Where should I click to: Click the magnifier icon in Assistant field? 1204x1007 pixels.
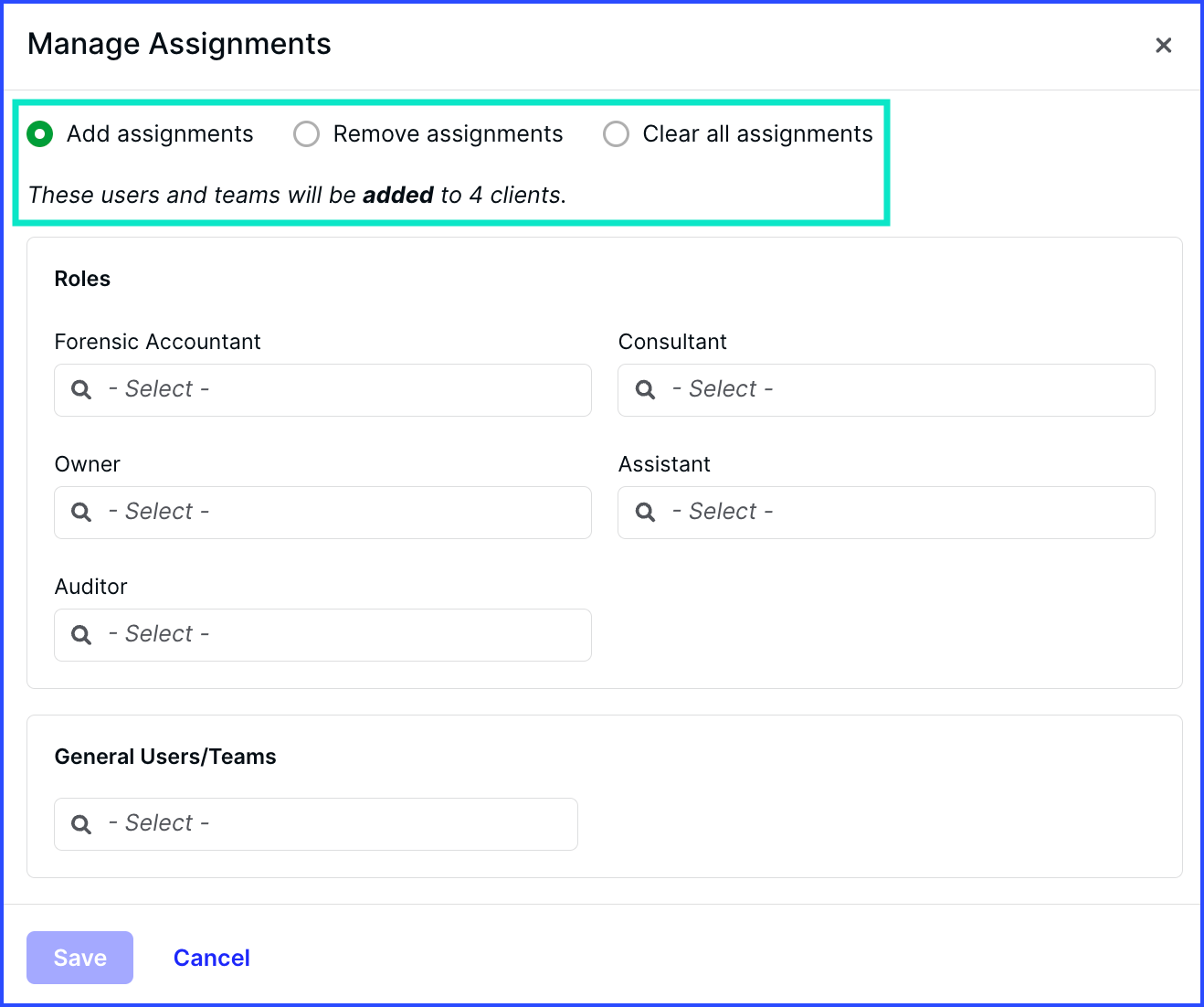click(645, 513)
